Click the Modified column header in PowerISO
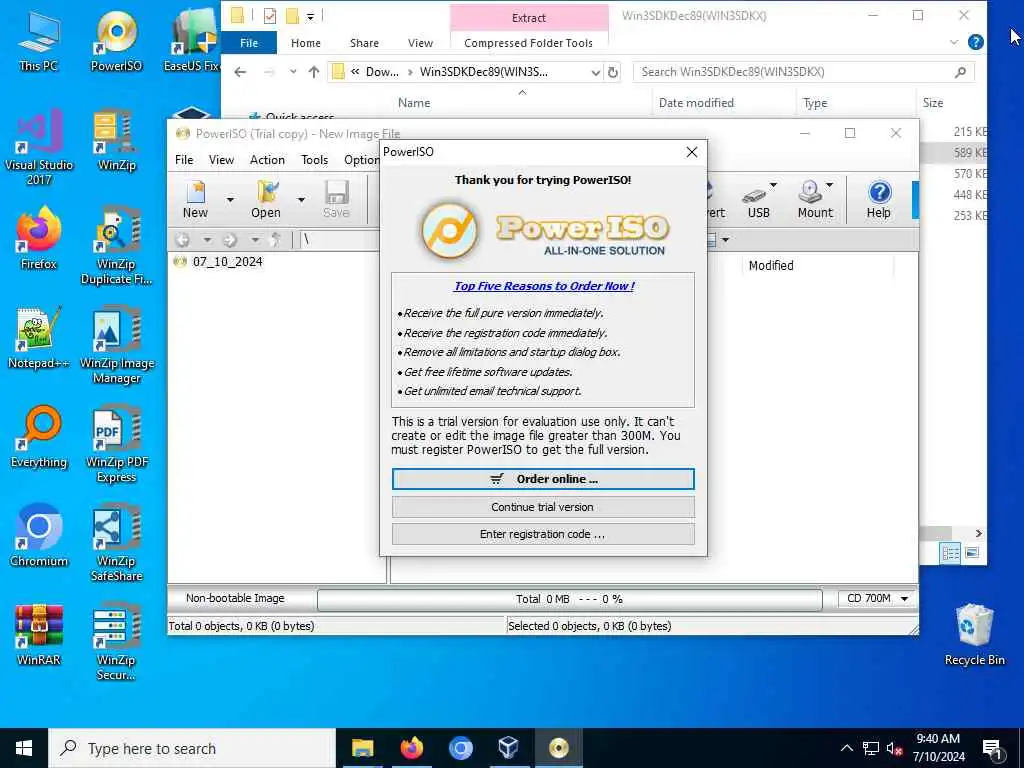 771,266
